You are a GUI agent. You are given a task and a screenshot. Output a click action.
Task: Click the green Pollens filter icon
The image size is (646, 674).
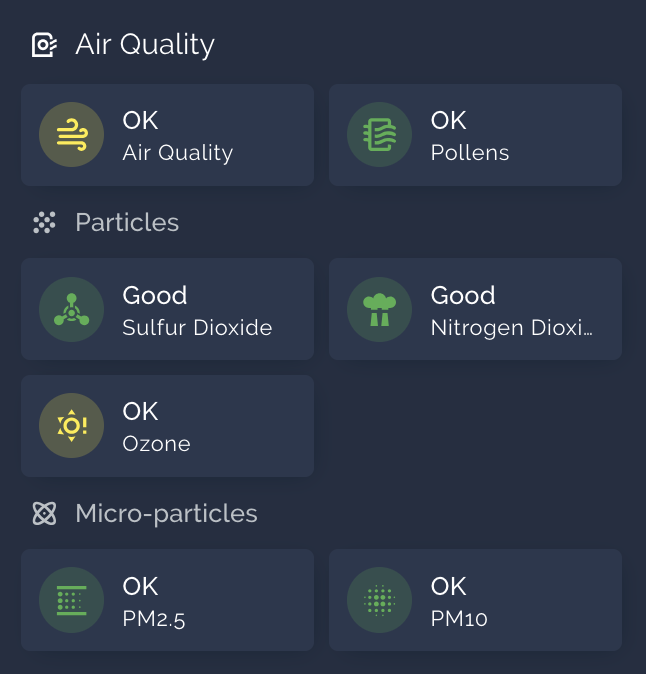click(x=380, y=135)
